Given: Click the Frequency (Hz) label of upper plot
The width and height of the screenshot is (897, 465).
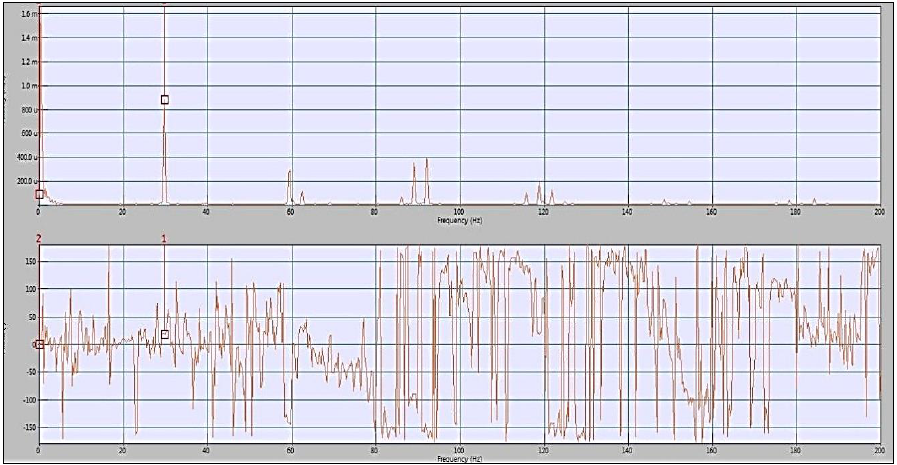Looking at the screenshot, I should point(459,219).
